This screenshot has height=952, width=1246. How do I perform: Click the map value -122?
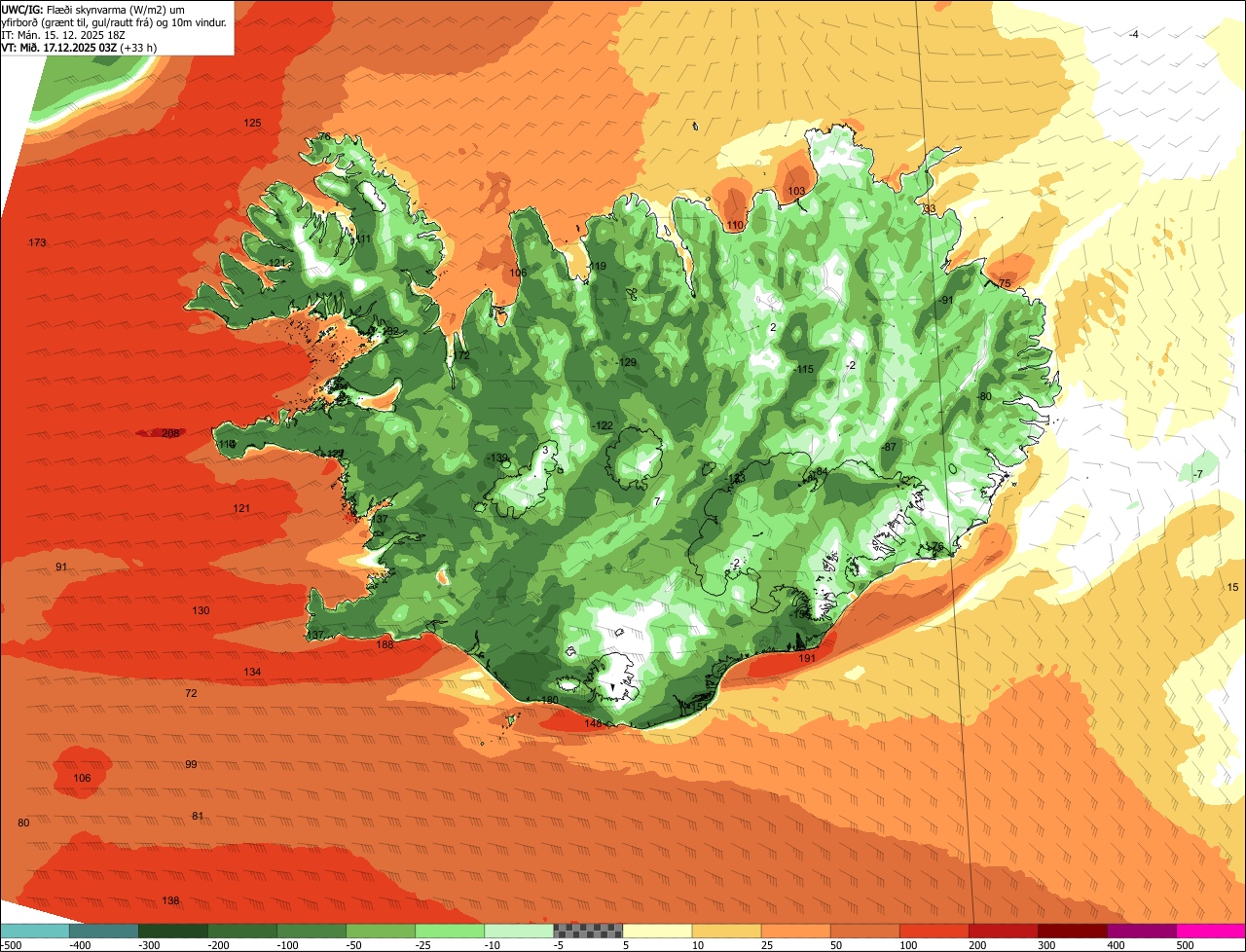pos(603,425)
